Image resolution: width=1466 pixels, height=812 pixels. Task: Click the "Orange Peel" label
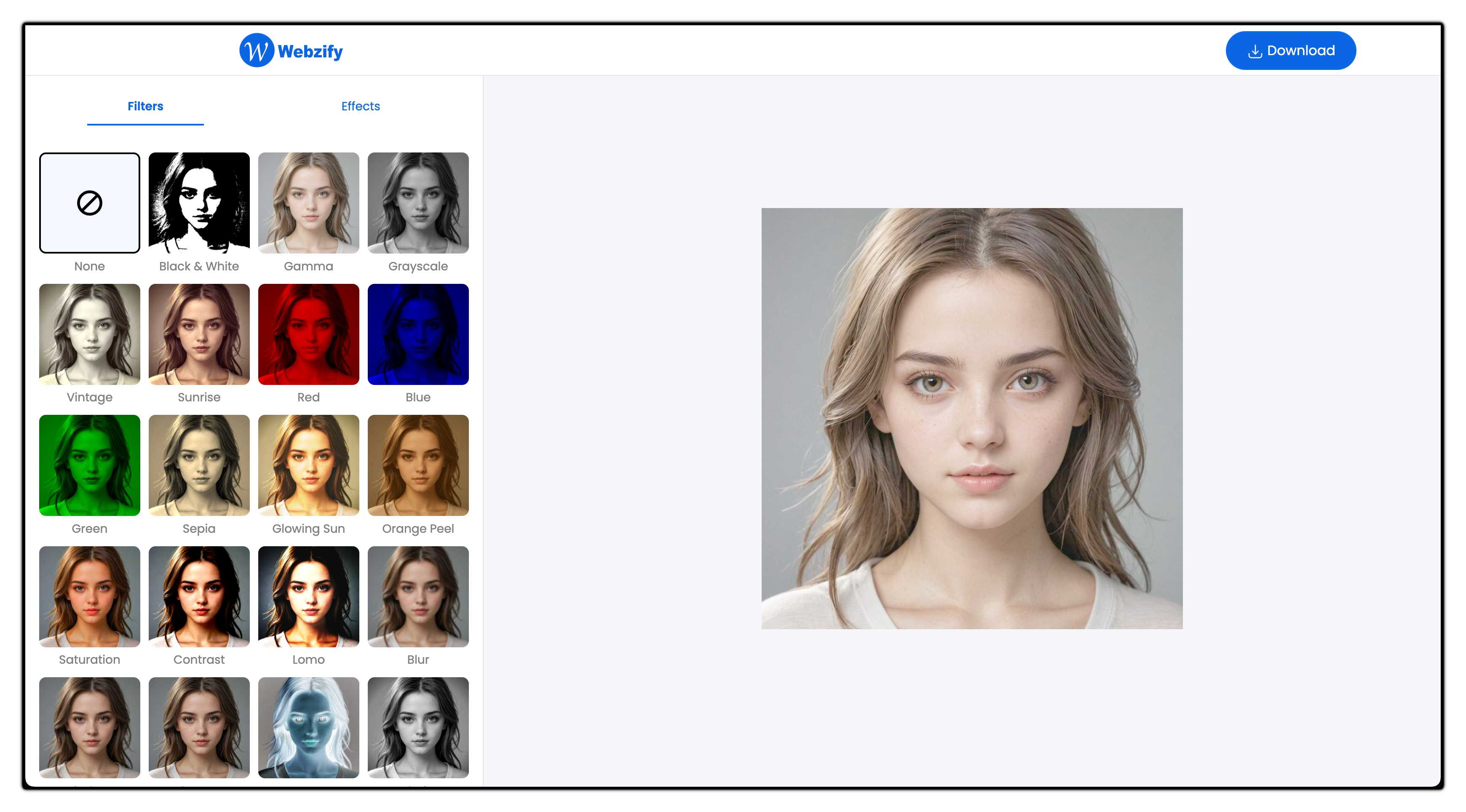point(418,529)
